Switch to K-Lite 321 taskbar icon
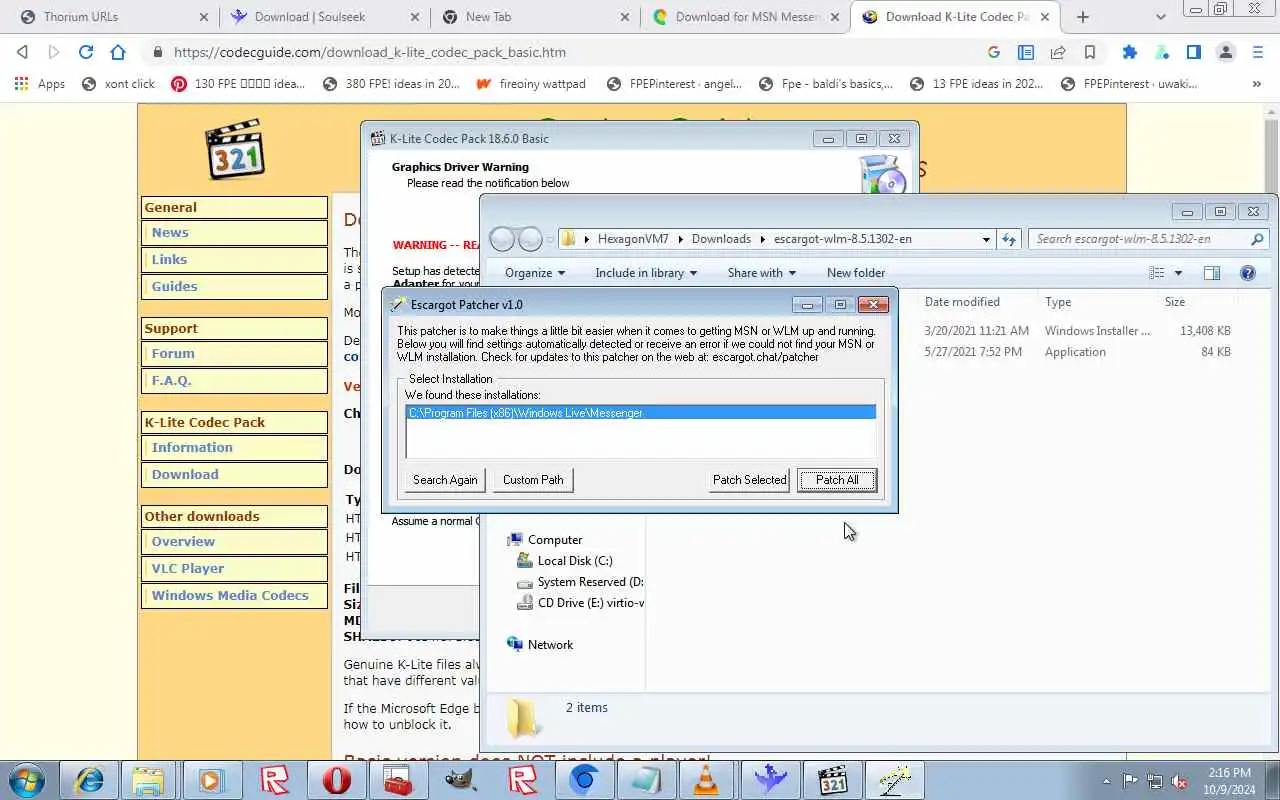Image resolution: width=1280 pixels, height=800 pixels. pos(832,780)
